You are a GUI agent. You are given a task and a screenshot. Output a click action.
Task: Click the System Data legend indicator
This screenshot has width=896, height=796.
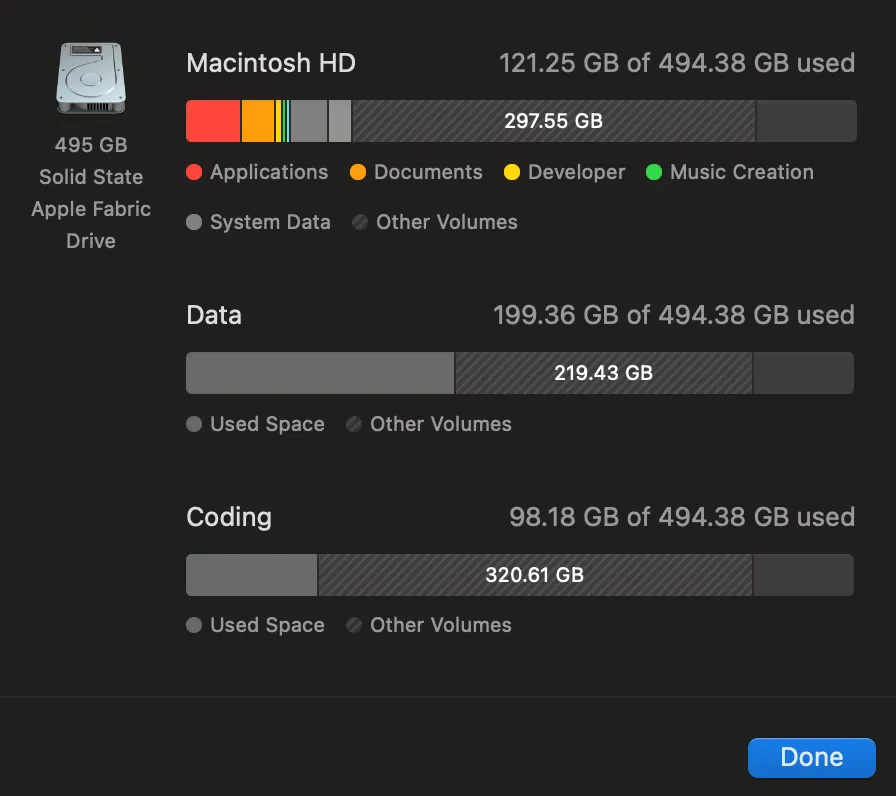193,222
